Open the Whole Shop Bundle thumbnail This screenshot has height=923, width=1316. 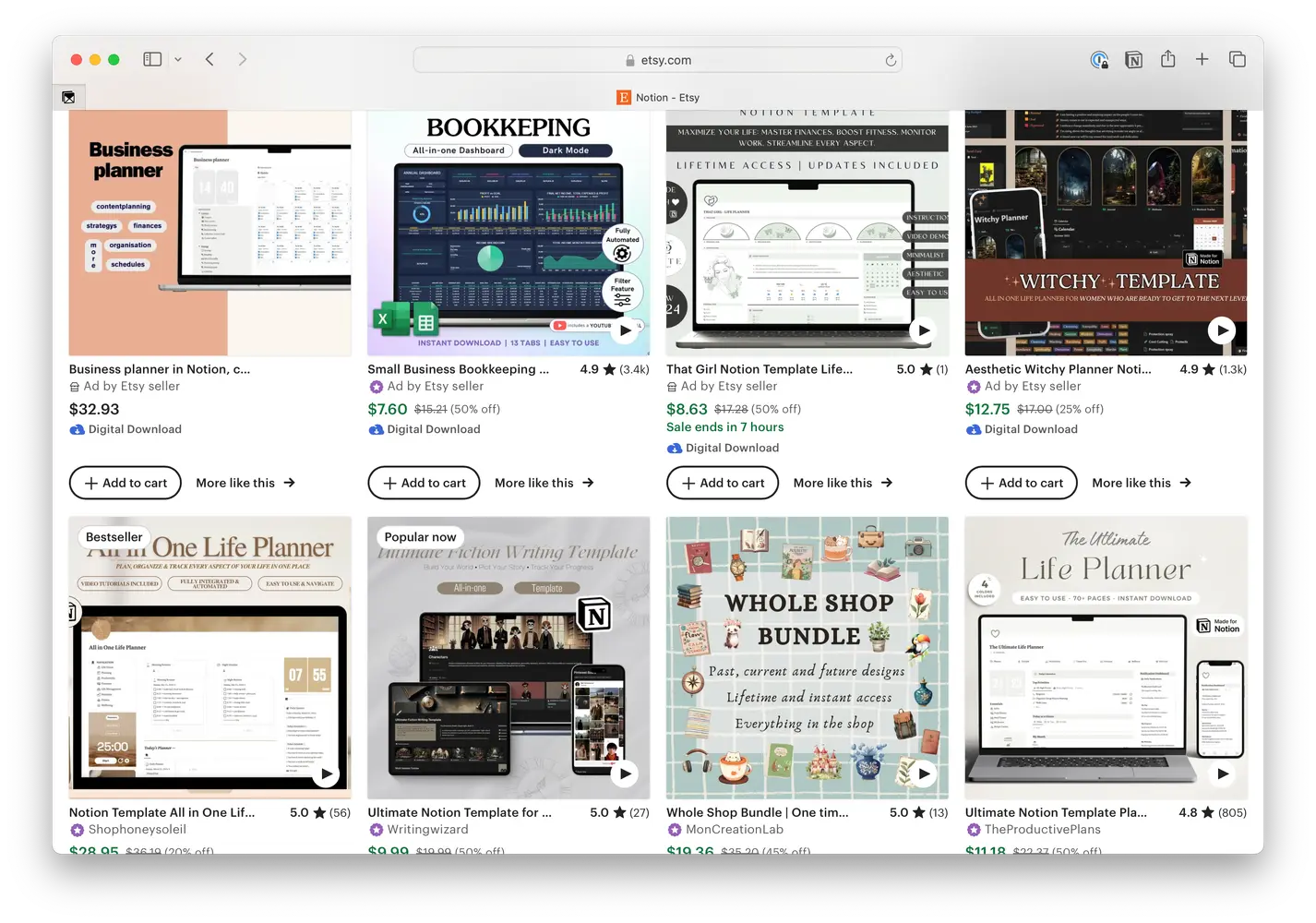pyautogui.click(x=808, y=657)
